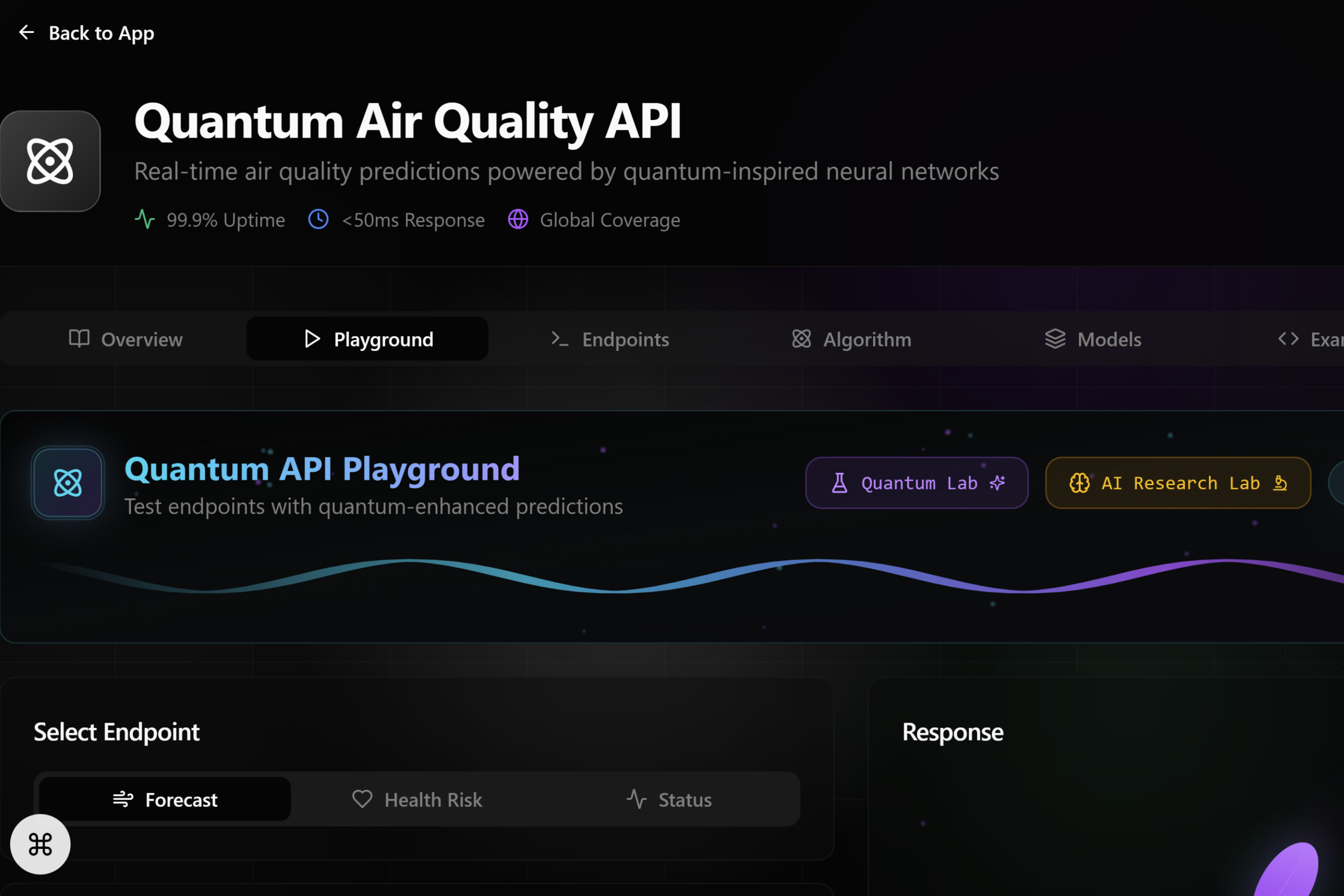
Task: Choose the Health Risk endpoint
Action: pos(418,800)
